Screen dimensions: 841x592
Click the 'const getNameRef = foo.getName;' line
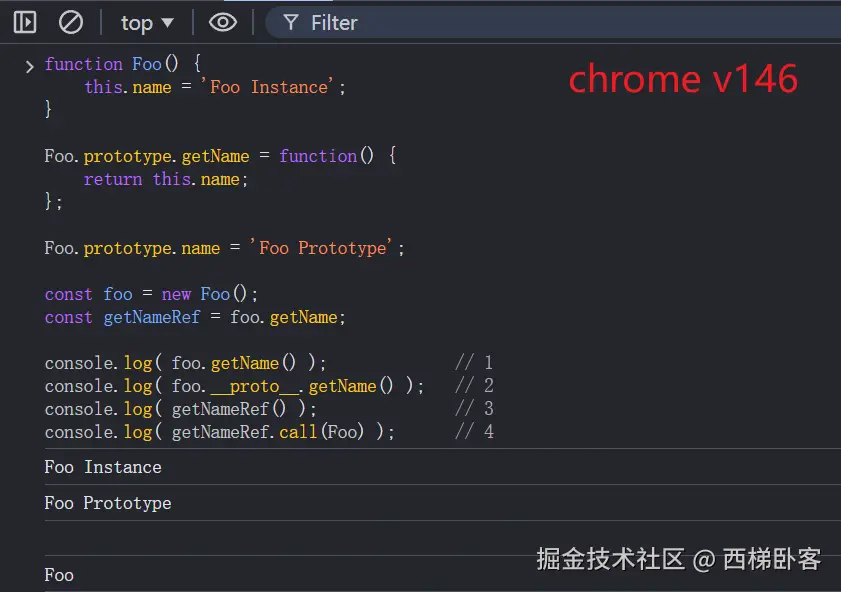tap(195, 317)
